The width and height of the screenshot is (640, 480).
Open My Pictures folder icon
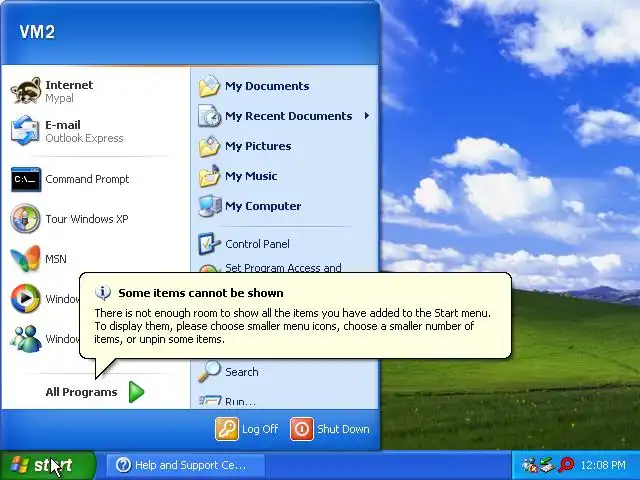coord(209,146)
